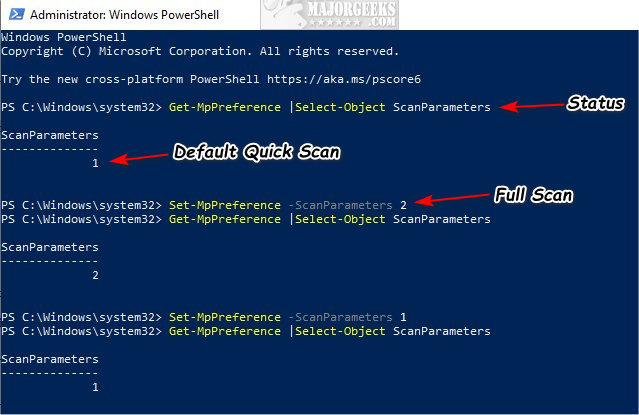Click the last ScanParameters column header
Screen dimensions: 639x415
coord(50,359)
